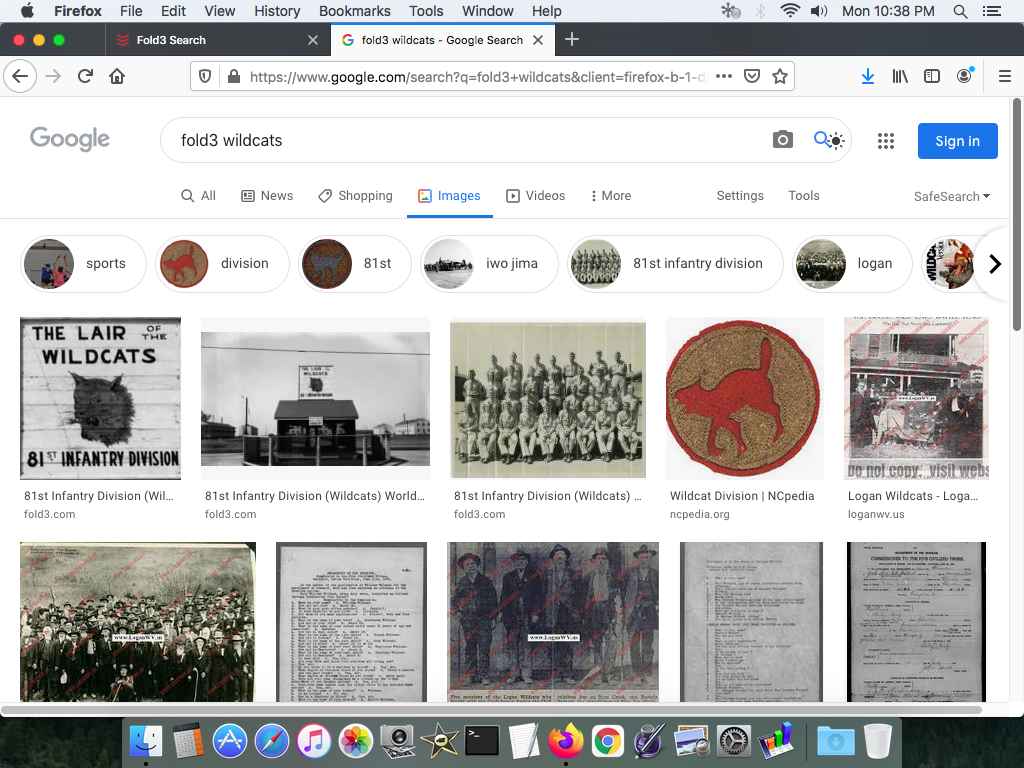1024x768 pixels.
Task: Bookmark this page with the star icon
Action: pyautogui.click(x=780, y=76)
